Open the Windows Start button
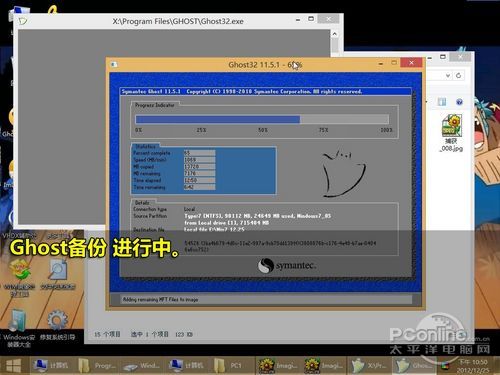The width and height of the screenshot is (500, 375). [14, 365]
